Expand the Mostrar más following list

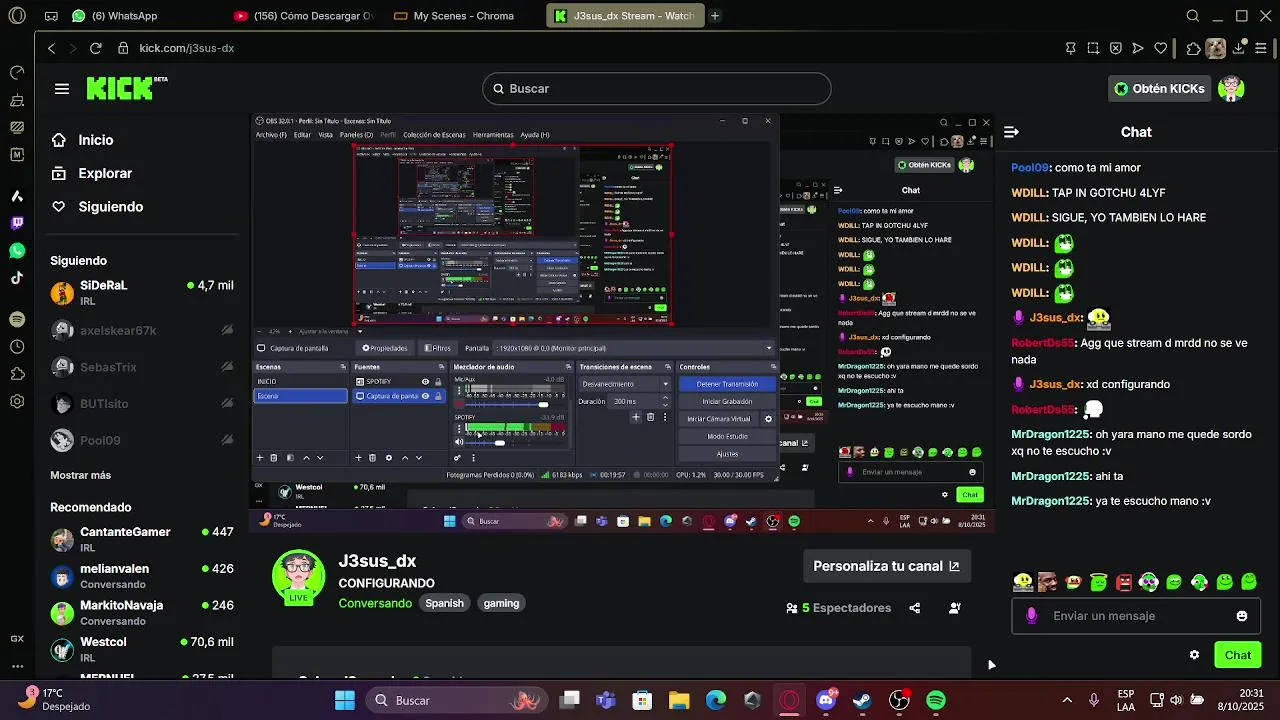[81, 475]
